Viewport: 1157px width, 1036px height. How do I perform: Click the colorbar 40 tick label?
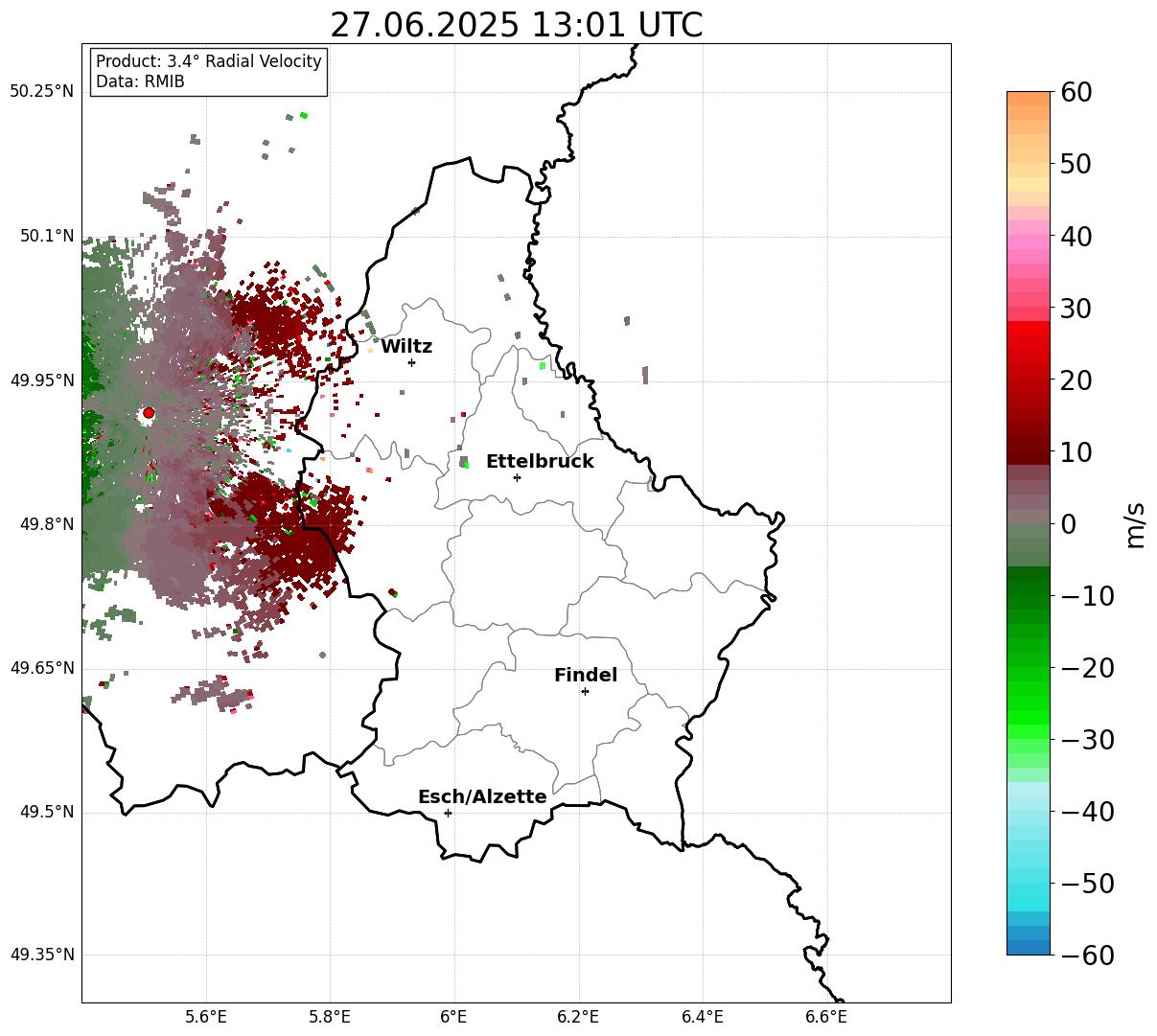coord(1076,236)
